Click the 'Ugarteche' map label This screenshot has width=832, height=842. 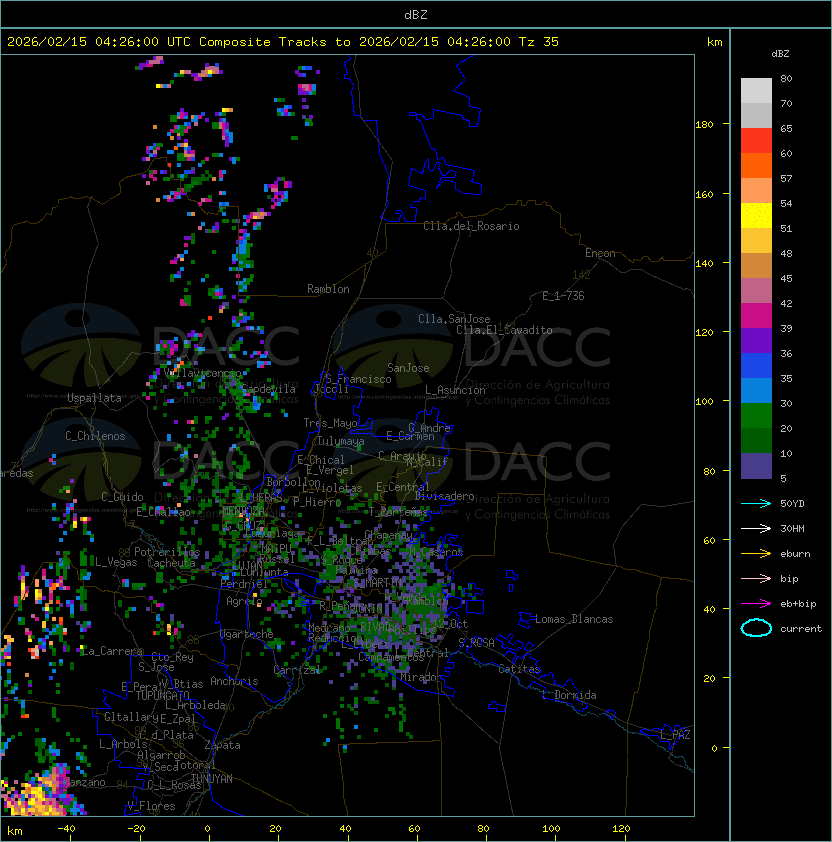[247, 634]
